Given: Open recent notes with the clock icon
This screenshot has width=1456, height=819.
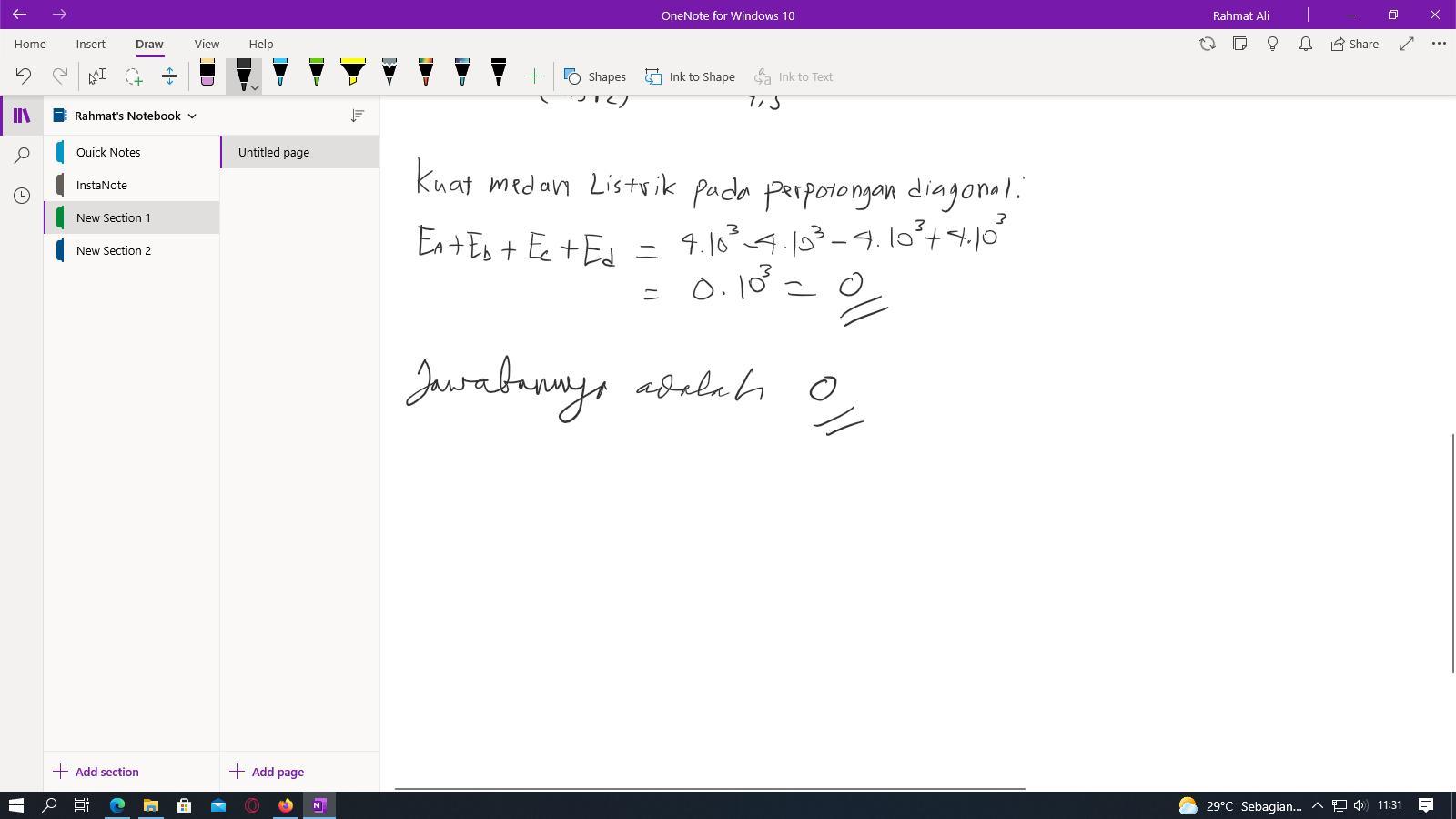Looking at the screenshot, I should click(22, 196).
